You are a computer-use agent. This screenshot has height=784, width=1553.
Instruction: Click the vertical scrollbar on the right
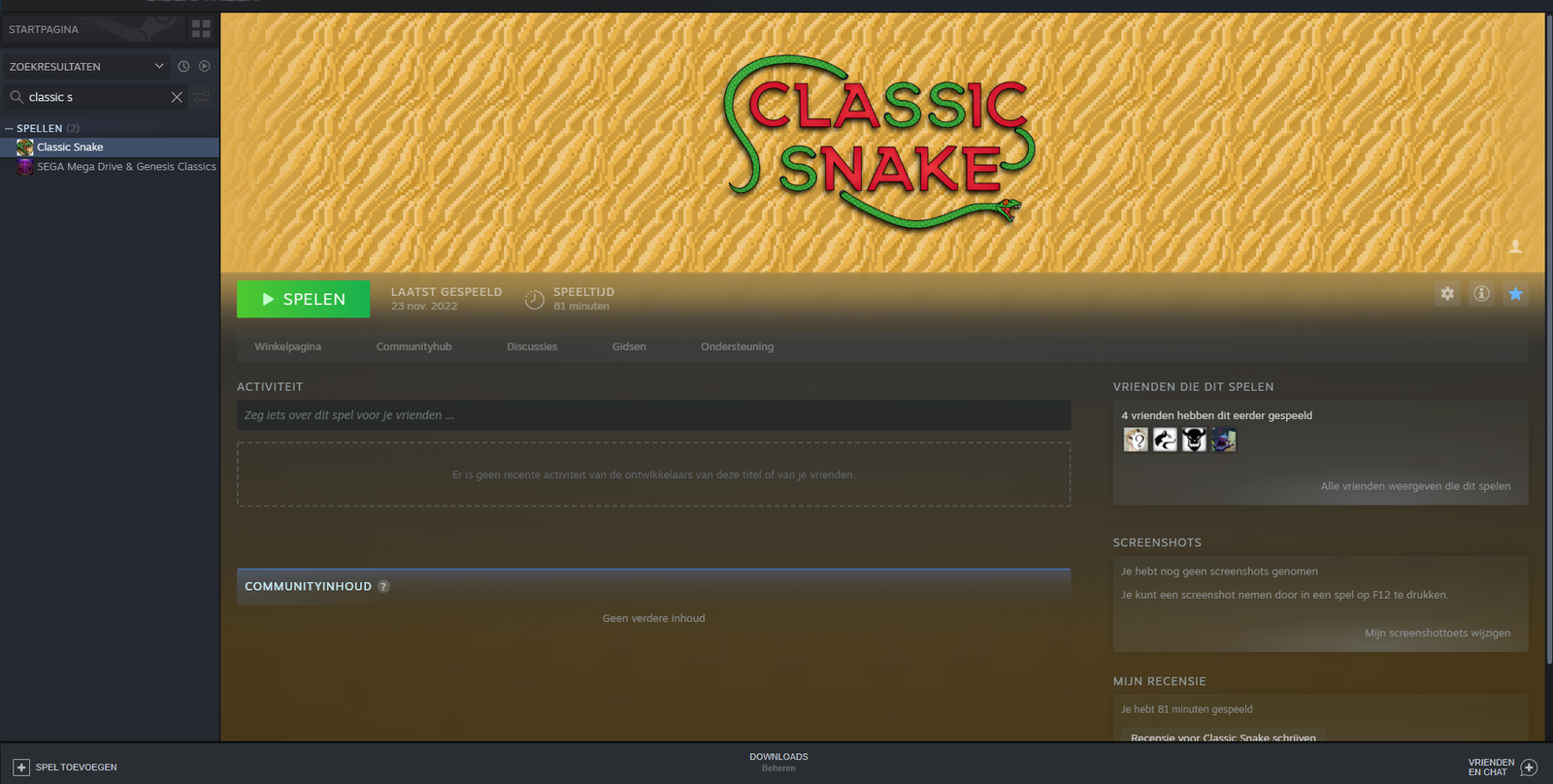click(1548, 340)
